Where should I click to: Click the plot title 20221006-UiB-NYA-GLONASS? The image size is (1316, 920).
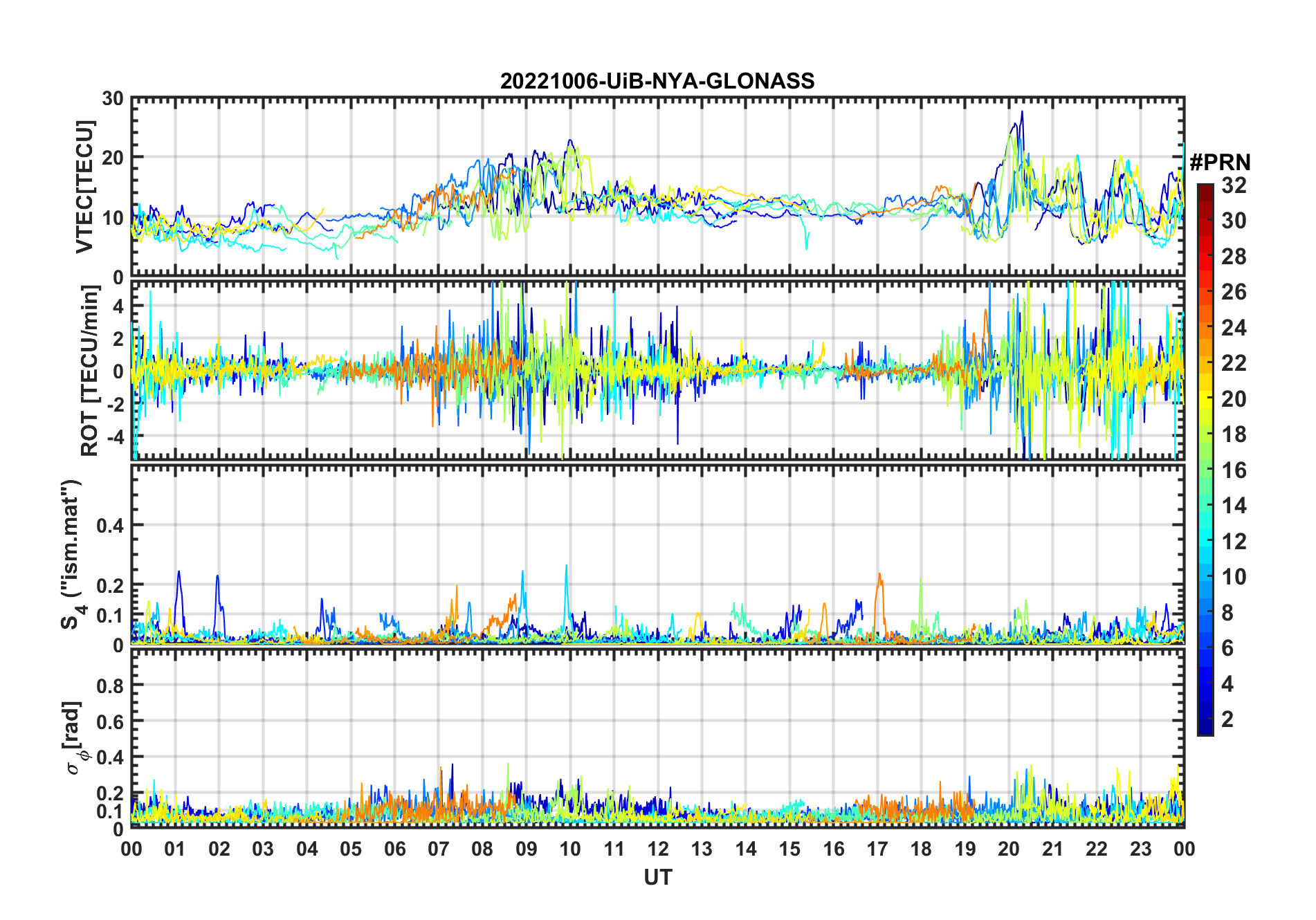tap(657, 82)
